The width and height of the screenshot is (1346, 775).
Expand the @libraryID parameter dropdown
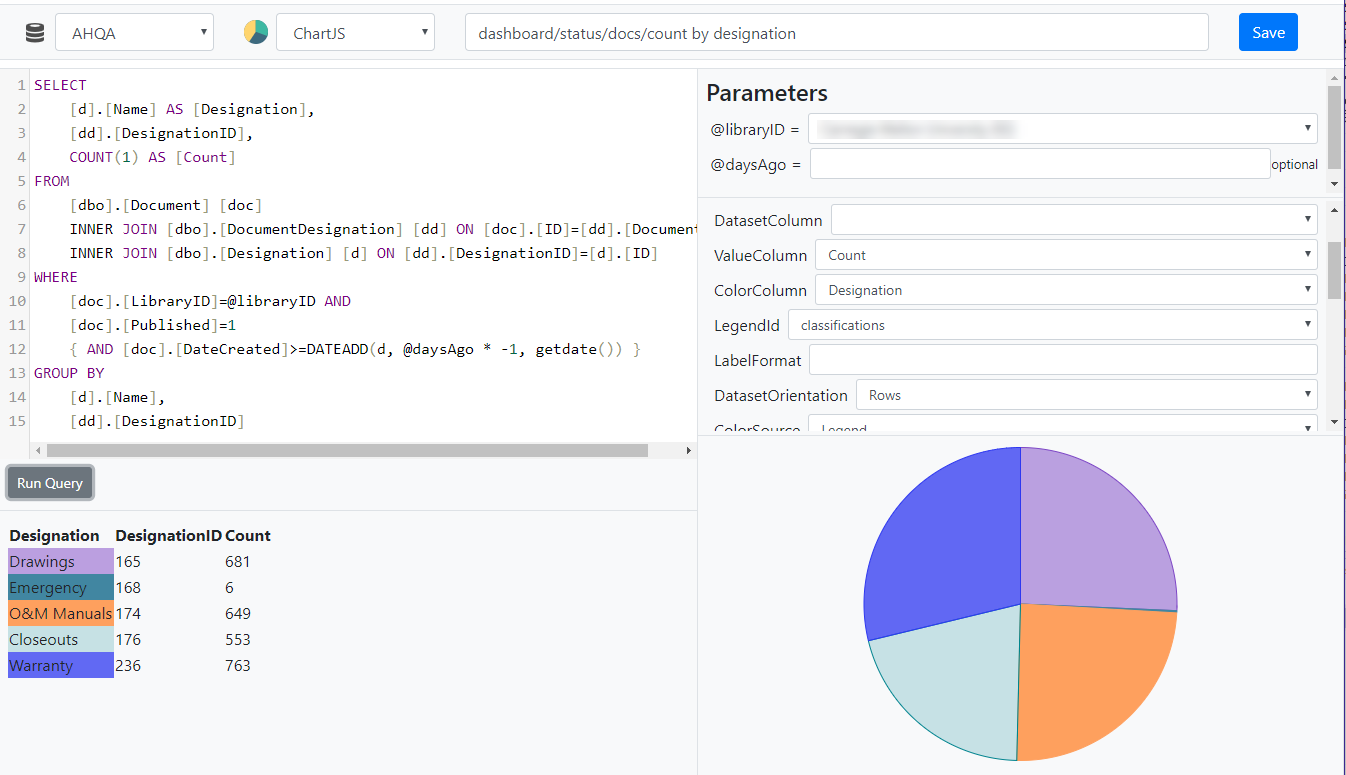[1062, 129]
